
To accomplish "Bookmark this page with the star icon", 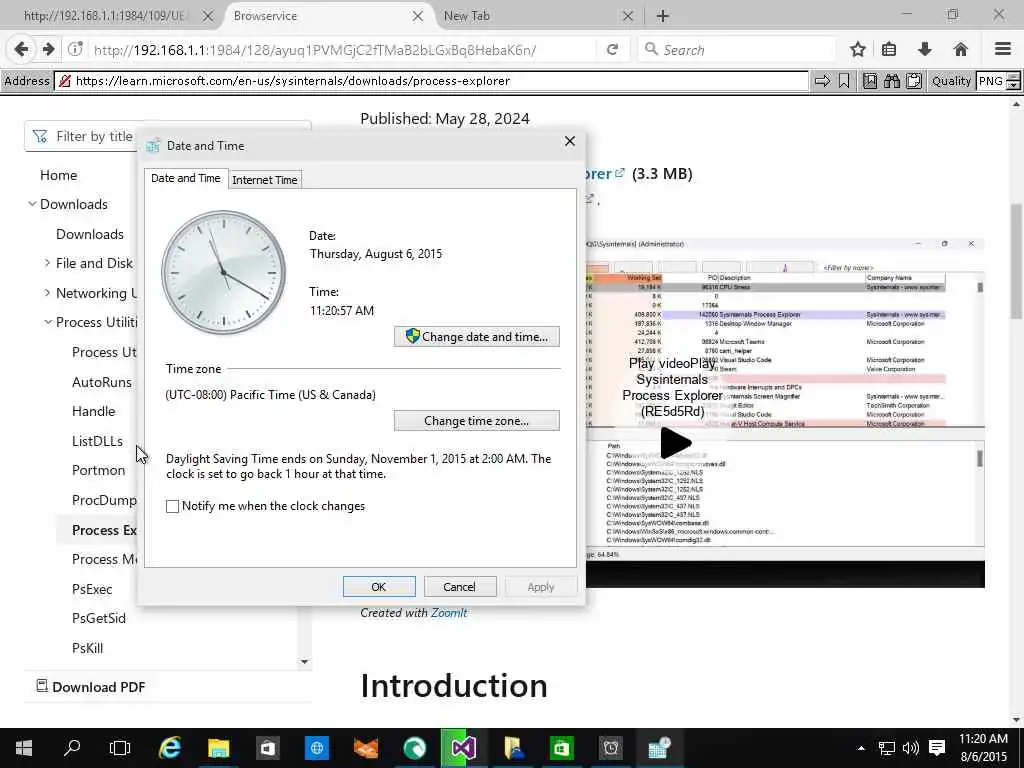I will coord(857,50).
